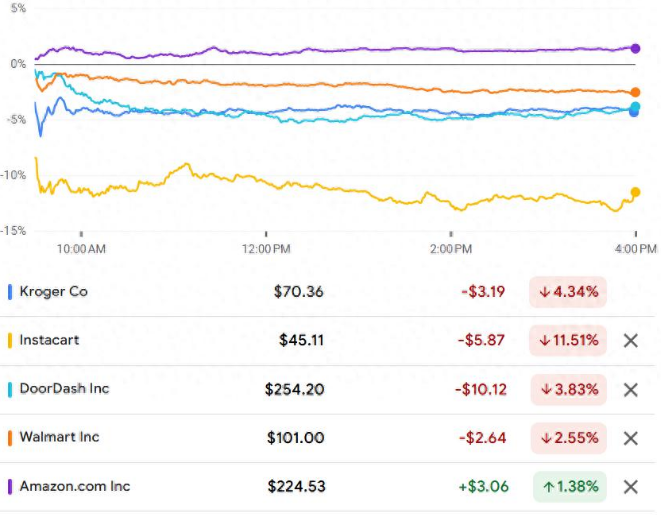661x515 pixels.
Task: Remove Amazon.com Inc using its X icon
Action: click(630, 487)
